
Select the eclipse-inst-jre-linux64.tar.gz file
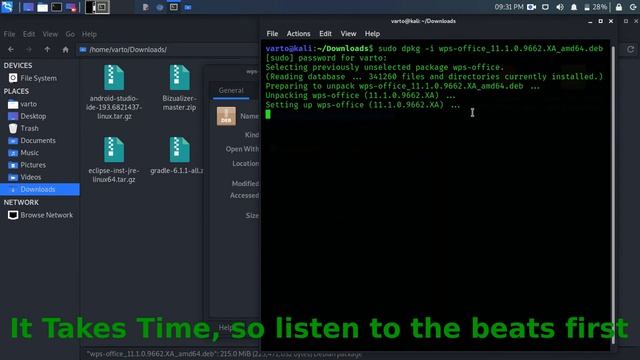pos(114,160)
